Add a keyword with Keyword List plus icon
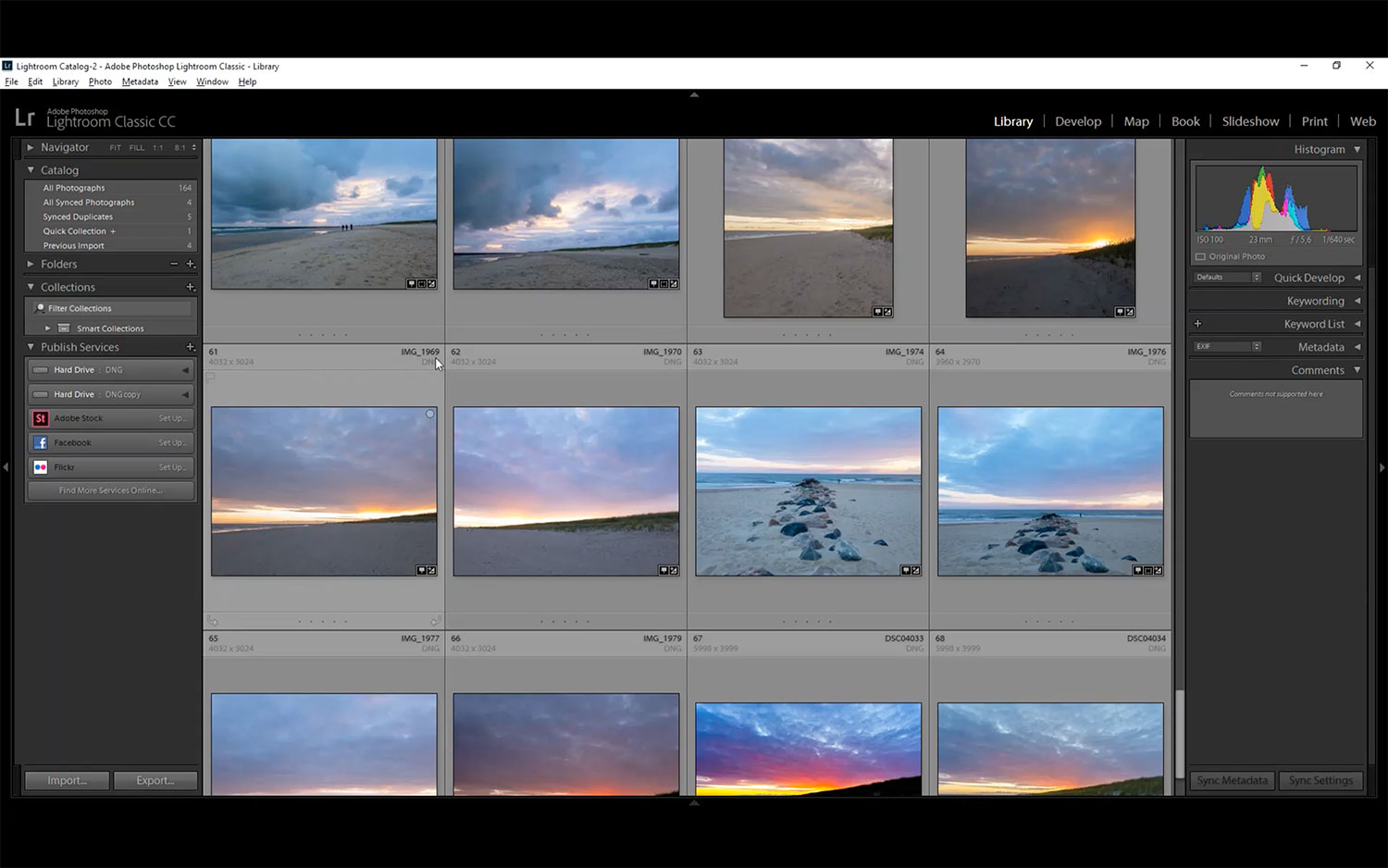1388x868 pixels. [x=1197, y=324]
